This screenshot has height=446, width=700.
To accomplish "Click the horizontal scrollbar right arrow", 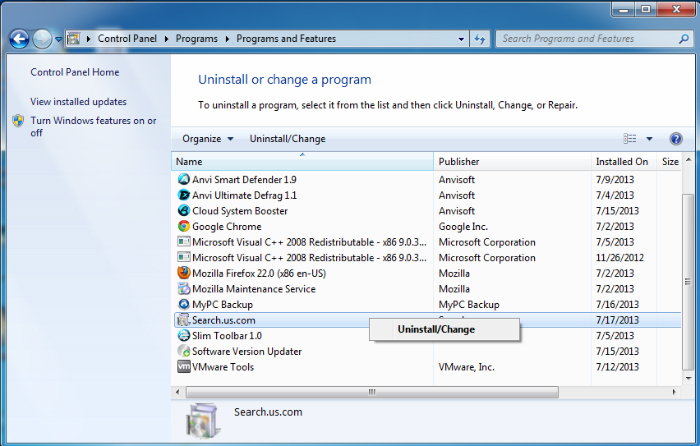I will [674, 392].
